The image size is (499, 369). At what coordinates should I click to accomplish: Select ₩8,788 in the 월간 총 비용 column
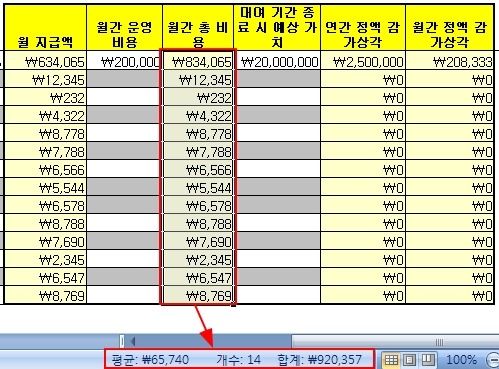coord(198,223)
